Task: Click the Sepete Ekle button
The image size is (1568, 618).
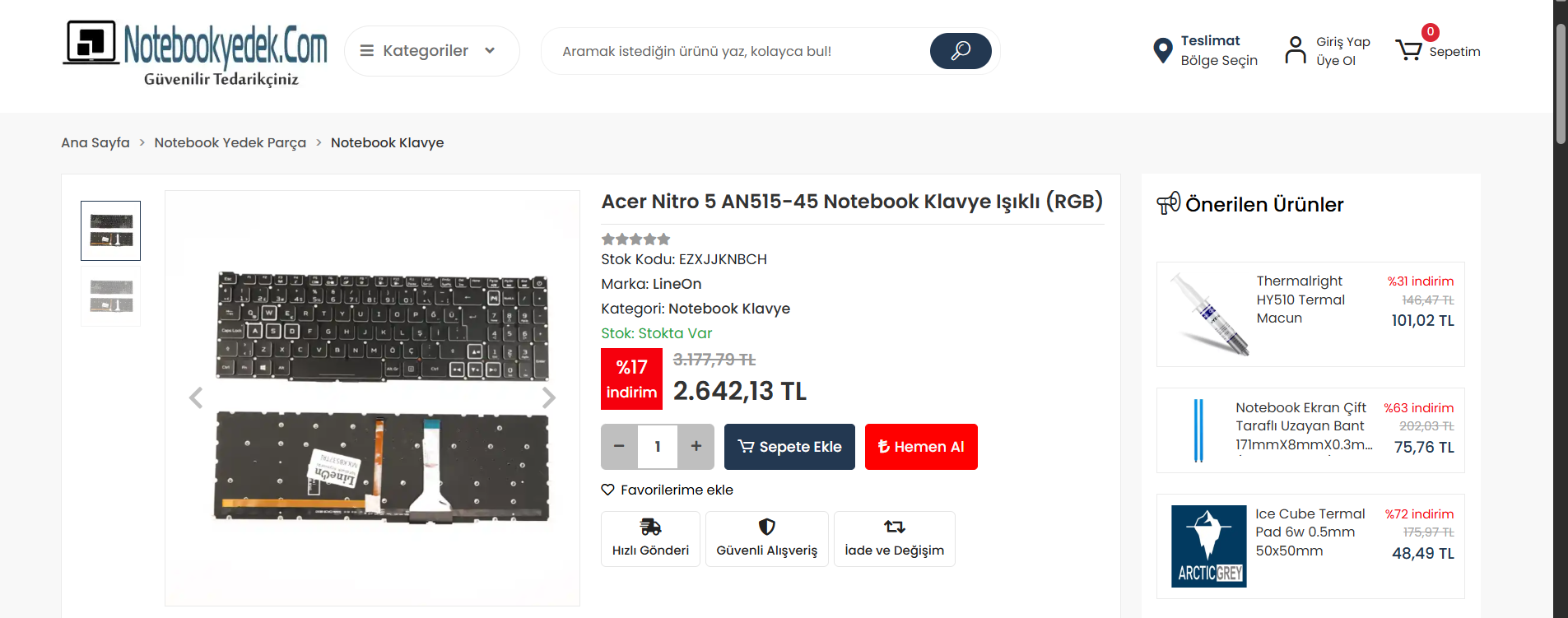Action: (789, 447)
